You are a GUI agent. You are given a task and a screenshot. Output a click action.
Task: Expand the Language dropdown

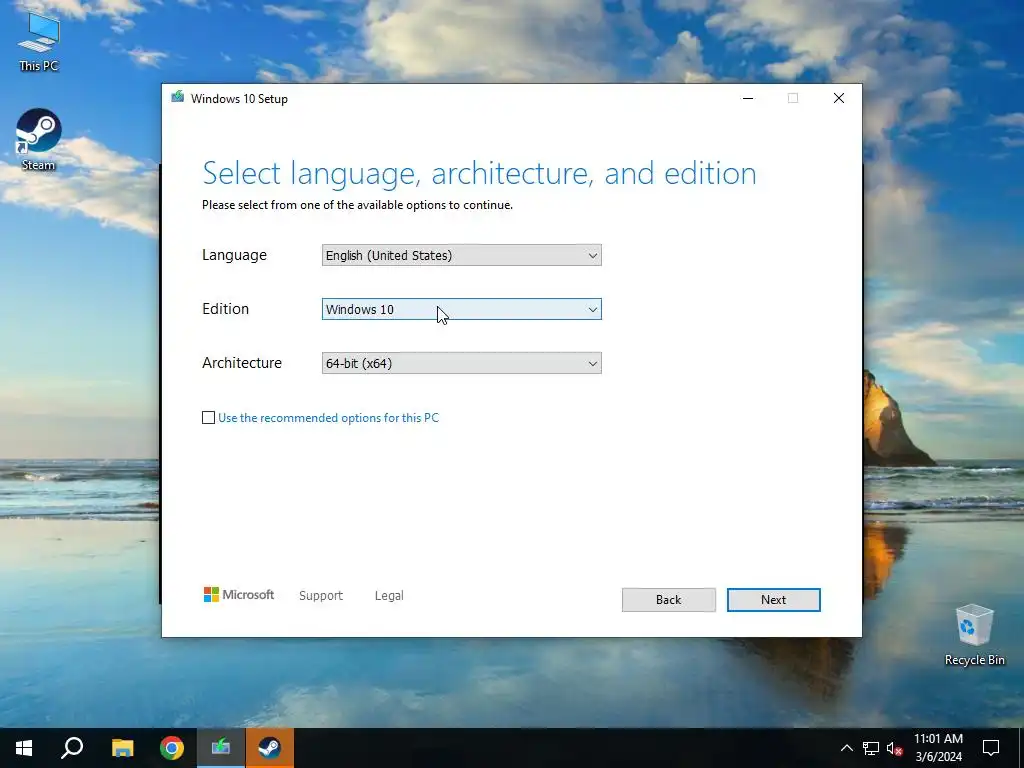(462, 255)
